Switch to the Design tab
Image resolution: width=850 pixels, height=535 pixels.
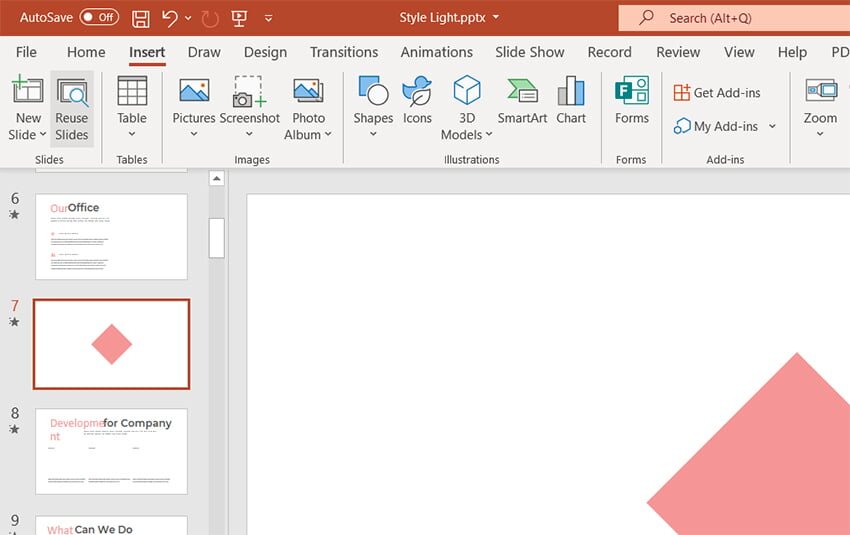[265, 52]
